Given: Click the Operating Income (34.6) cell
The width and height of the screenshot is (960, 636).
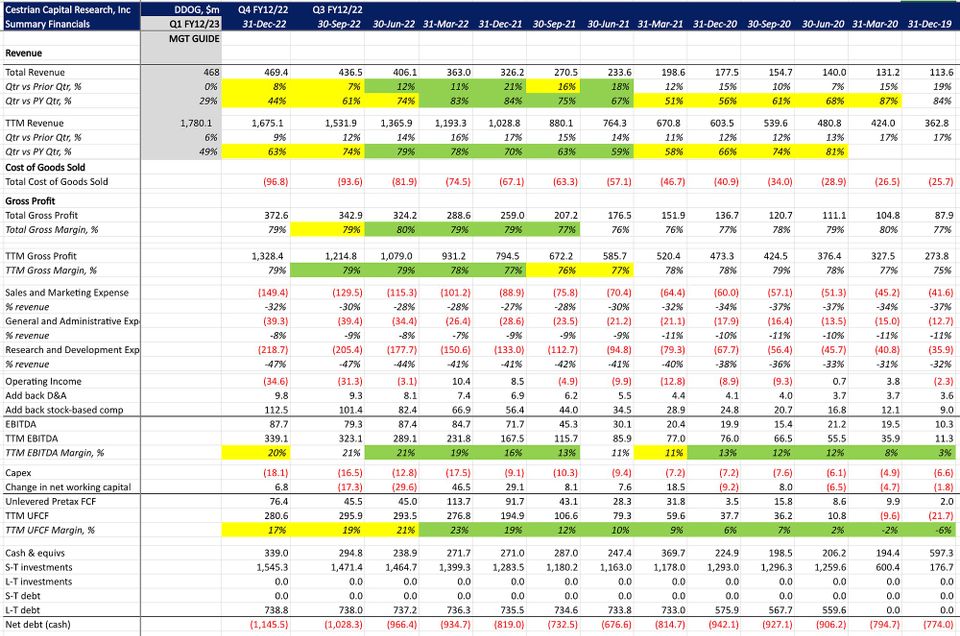Looking at the screenshot, I should click(257, 381).
